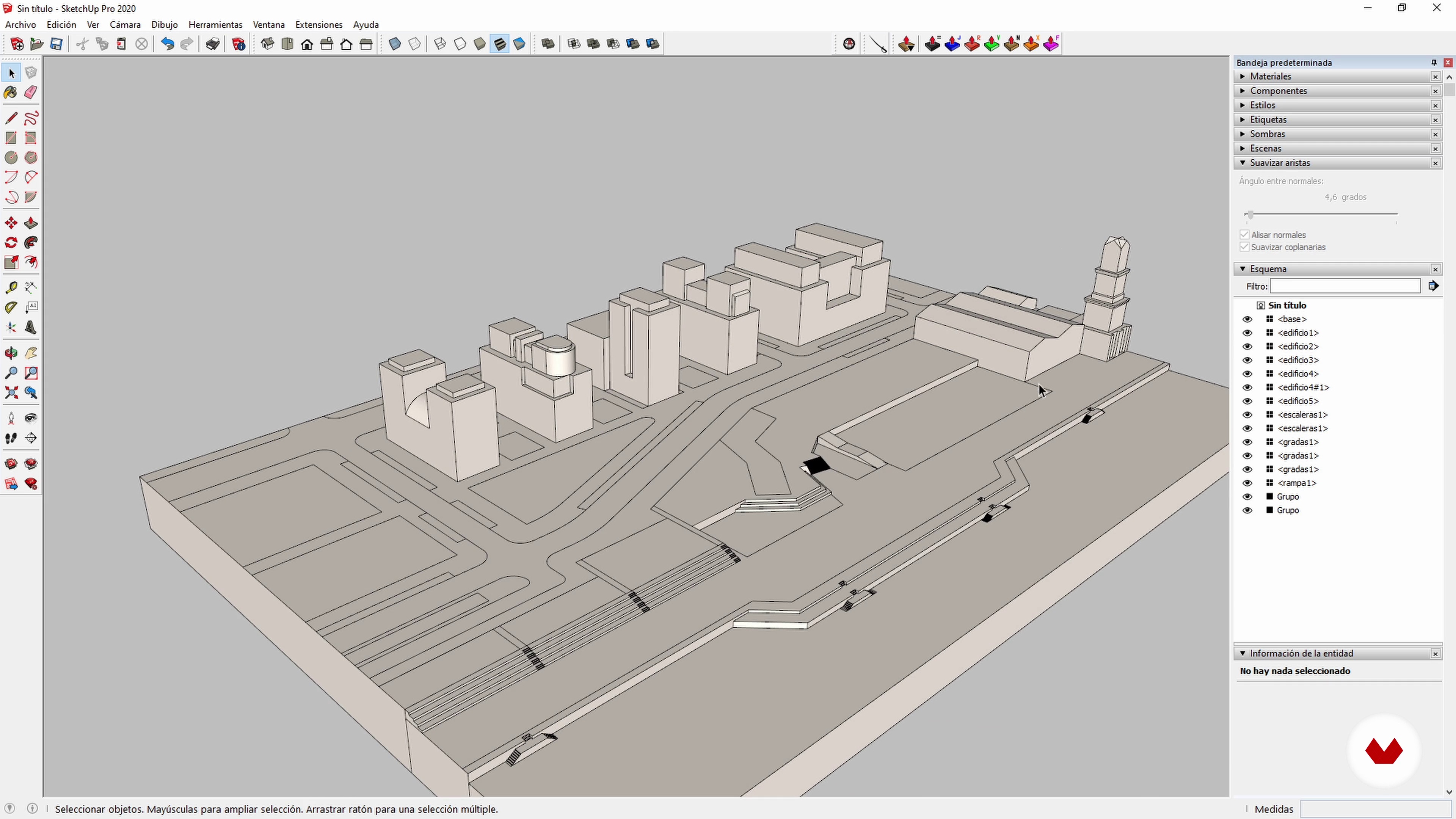Toggle the Suavizar coplanarias checkbox
Image resolution: width=1456 pixels, height=819 pixels.
[1244, 247]
